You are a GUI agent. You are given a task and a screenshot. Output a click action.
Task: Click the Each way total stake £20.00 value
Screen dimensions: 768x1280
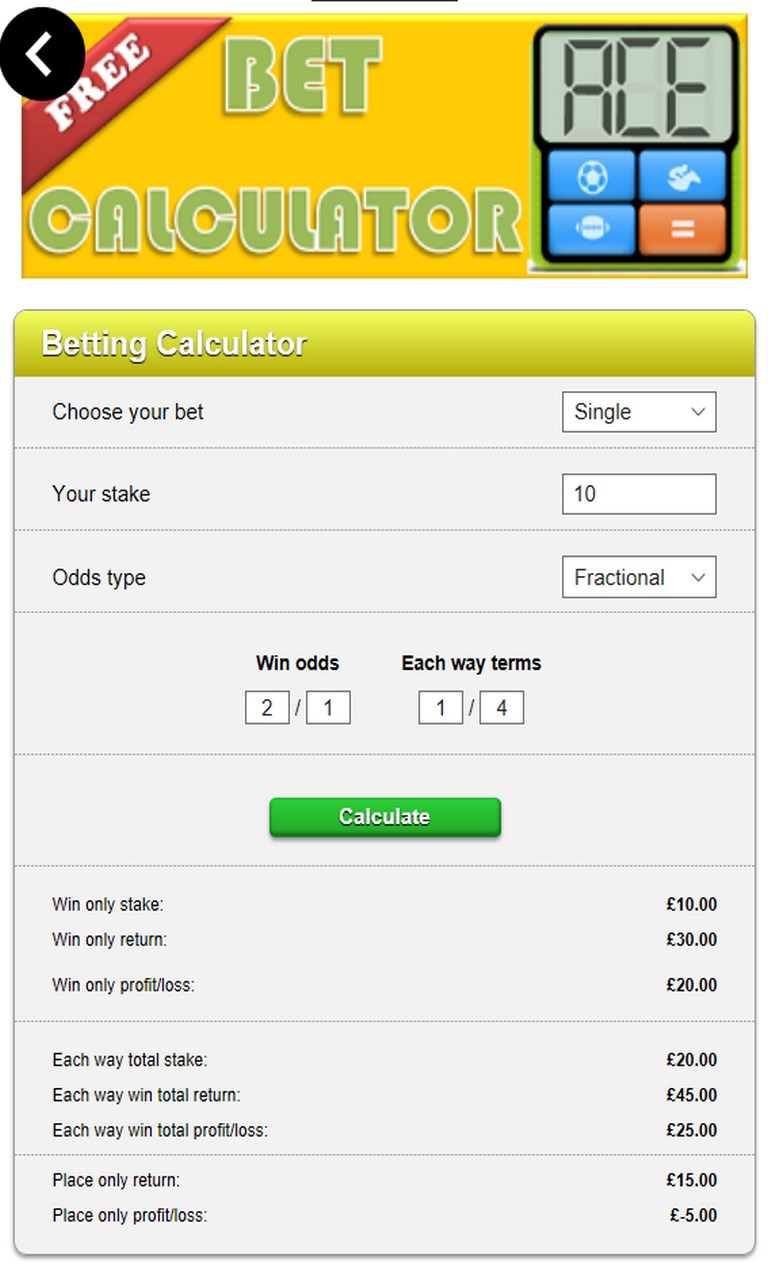pos(692,1060)
